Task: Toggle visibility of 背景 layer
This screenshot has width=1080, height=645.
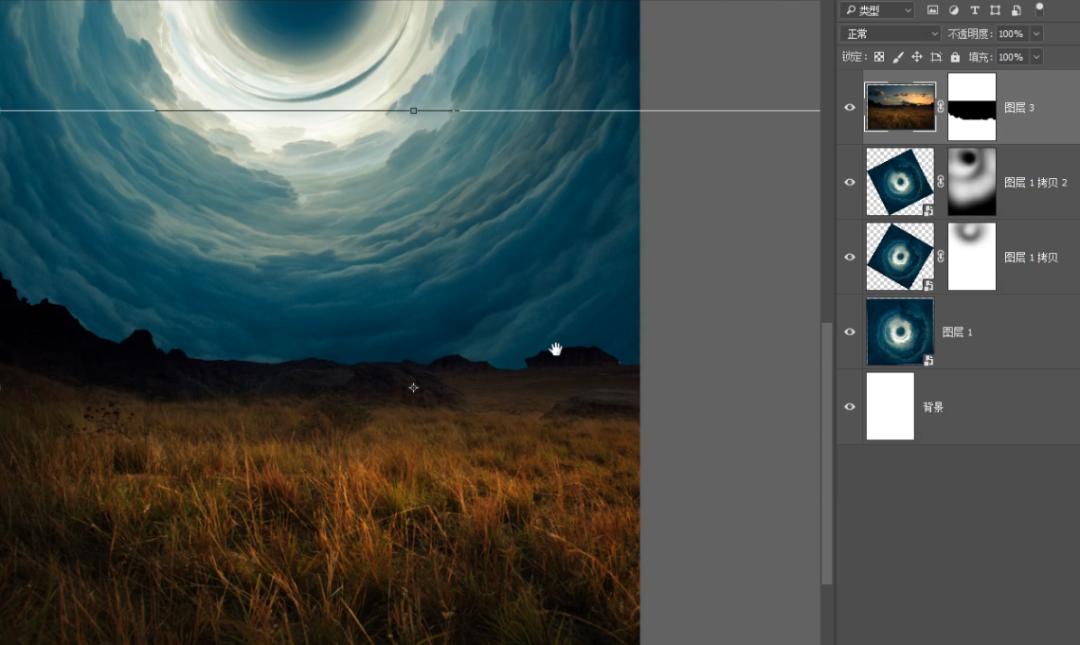Action: coord(850,407)
